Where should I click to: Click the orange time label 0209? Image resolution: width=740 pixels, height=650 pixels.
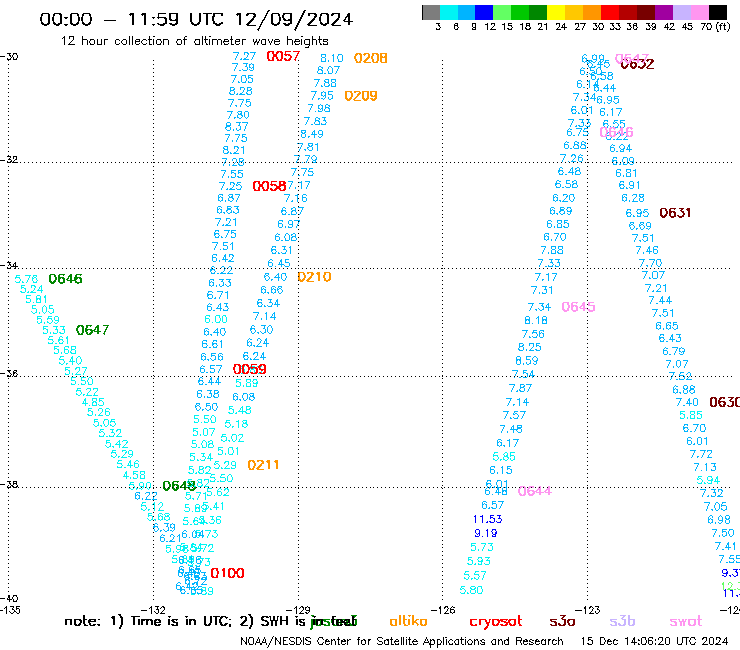tap(361, 96)
